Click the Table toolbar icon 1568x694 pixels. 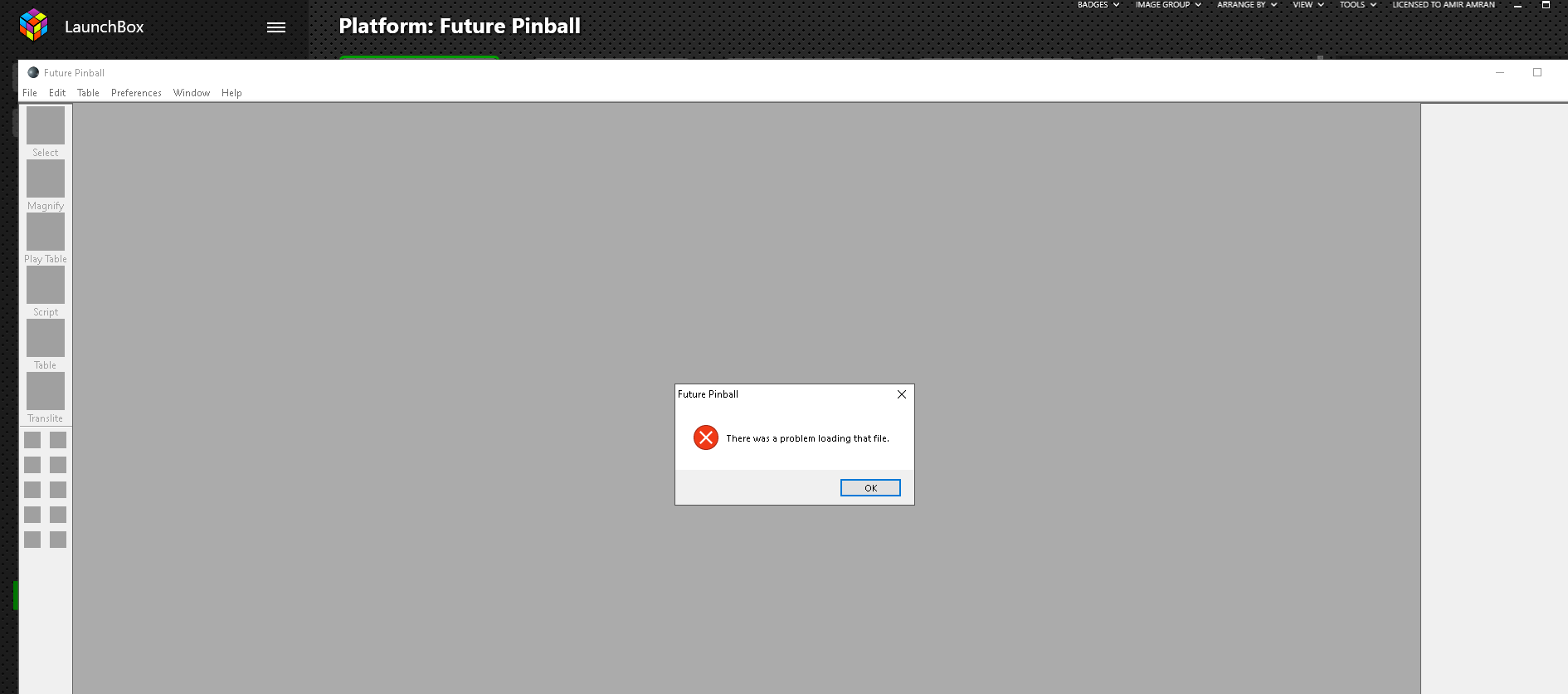pyautogui.click(x=46, y=338)
